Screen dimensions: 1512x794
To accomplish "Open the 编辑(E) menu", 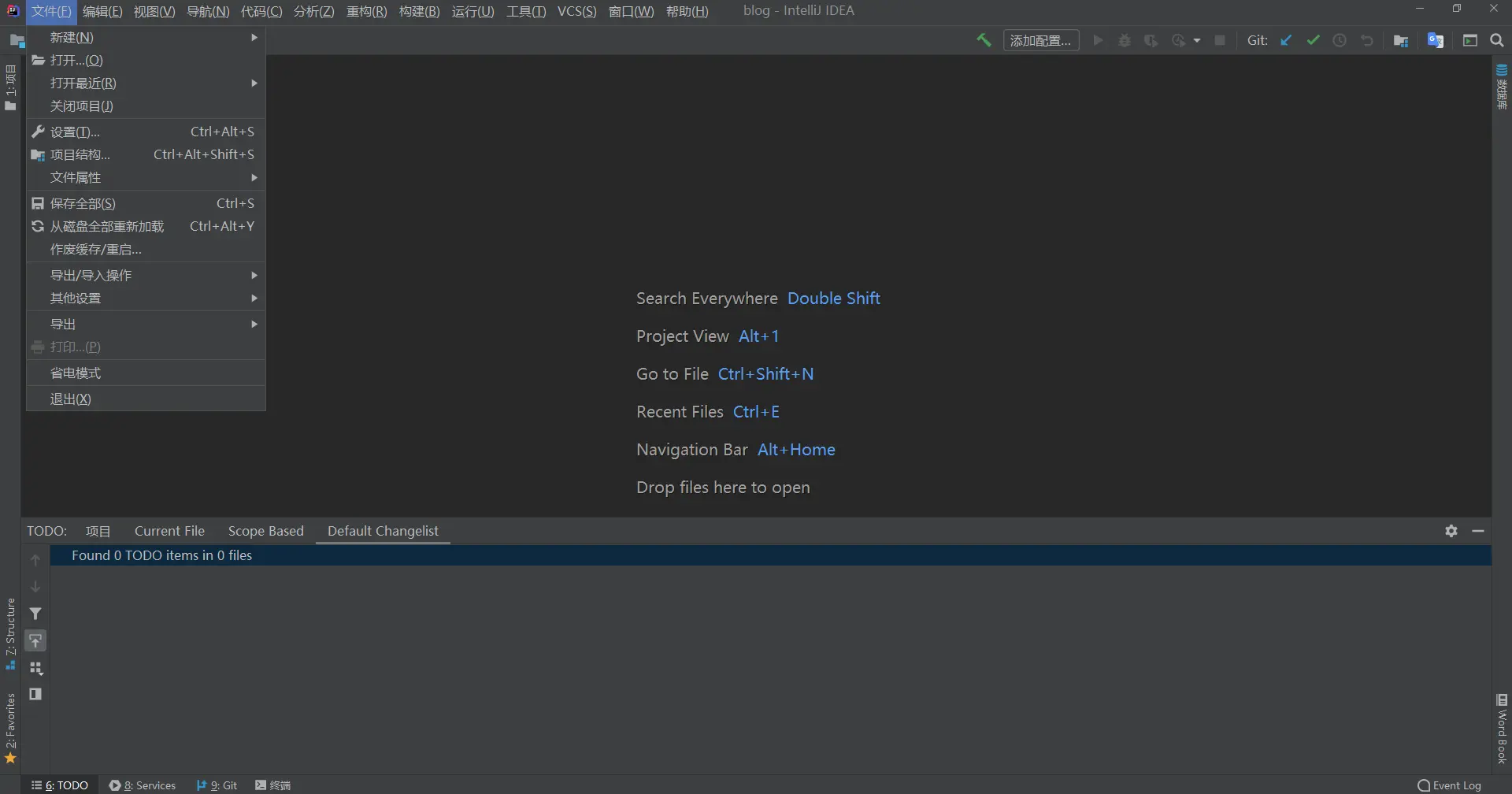I will [x=102, y=11].
